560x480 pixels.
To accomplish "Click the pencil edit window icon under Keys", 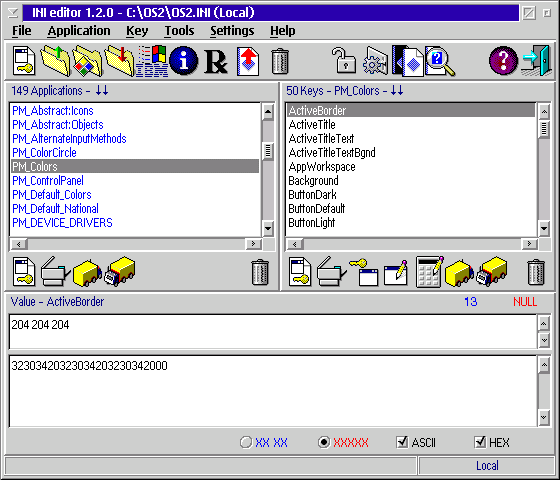I will click(x=396, y=272).
